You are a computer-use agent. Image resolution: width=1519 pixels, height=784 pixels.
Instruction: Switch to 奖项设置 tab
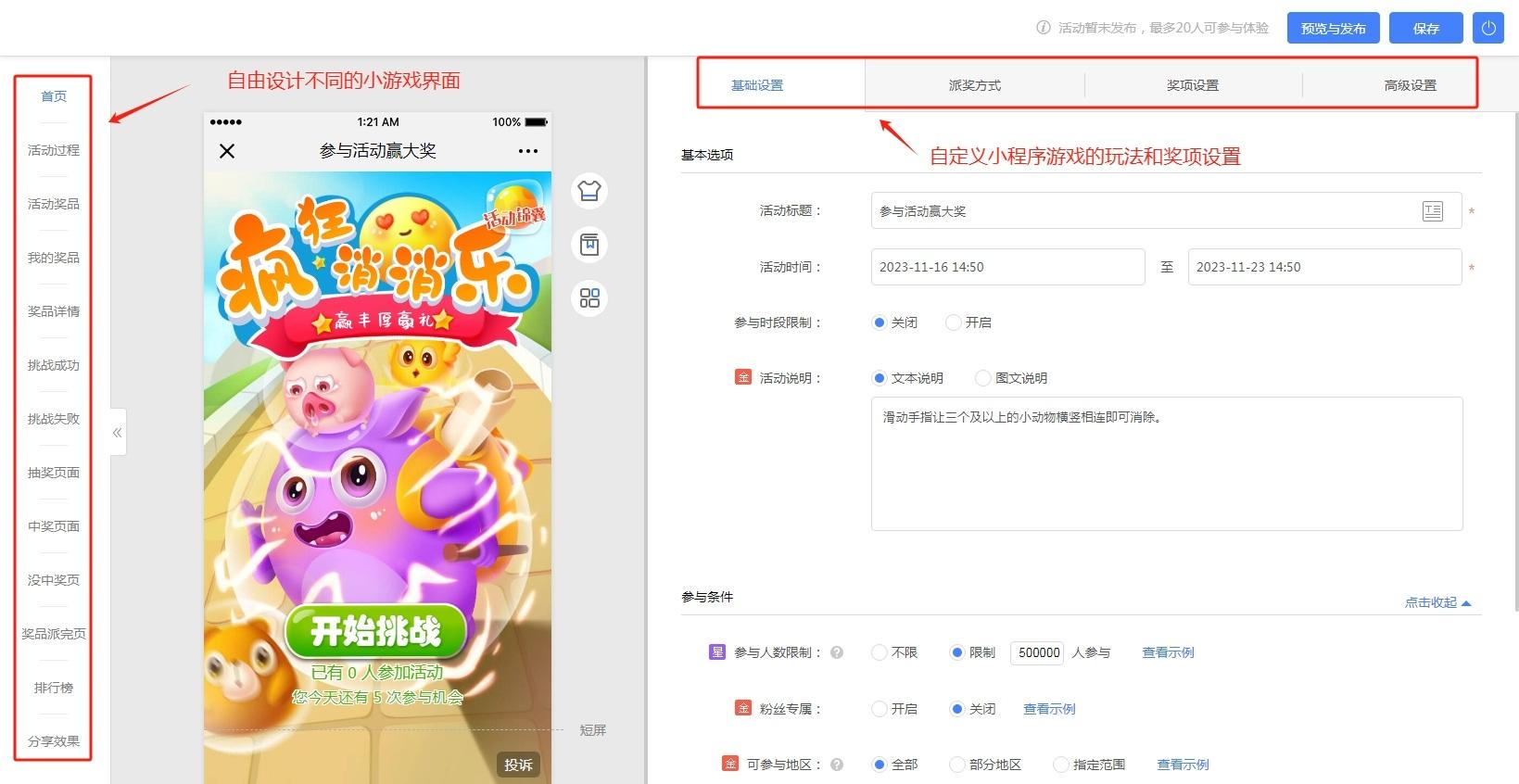[1193, 85]
